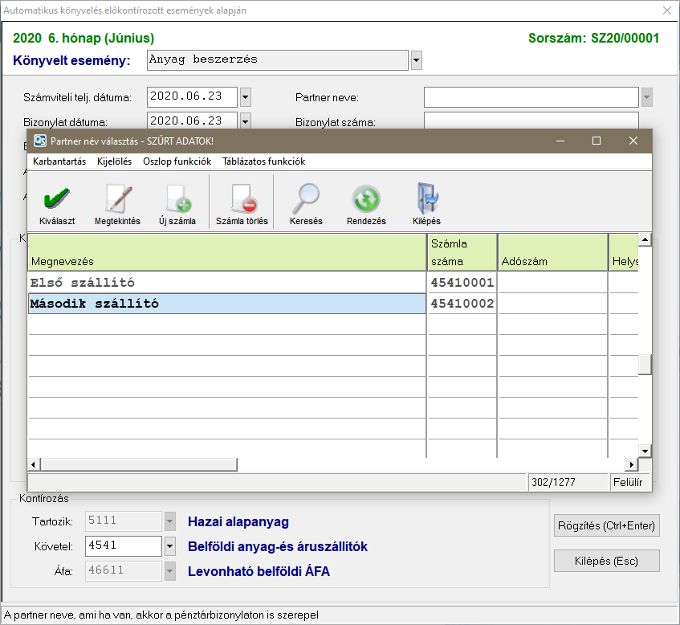Image resolution: width=680 pixels, height=625 pixels.
Task: Click the Követel account input field
Action: pyautogui.click(x=122, y=546)
